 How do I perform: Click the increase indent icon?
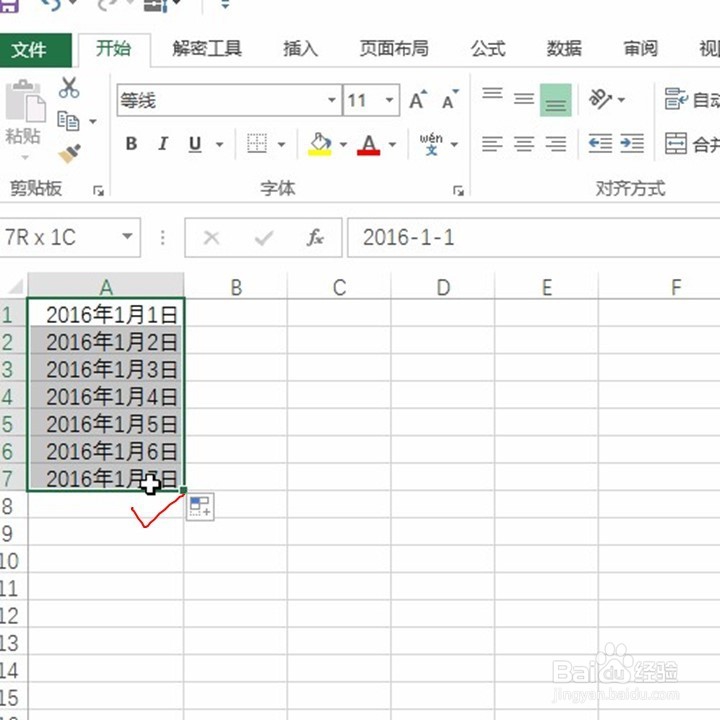(632, 144)
